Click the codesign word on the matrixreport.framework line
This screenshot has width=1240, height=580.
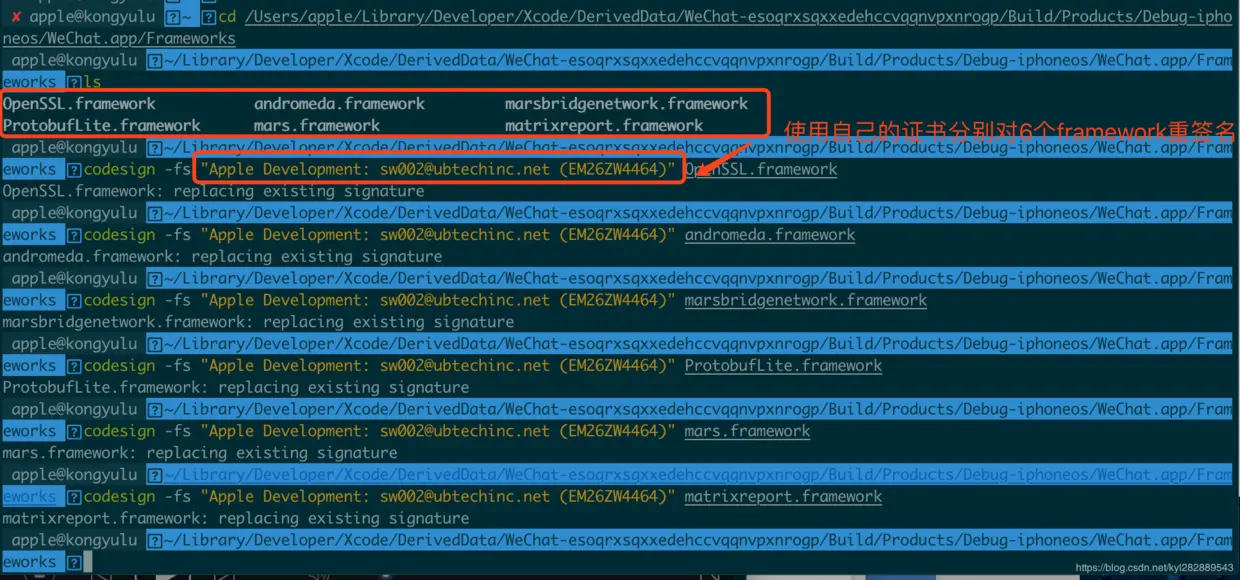tap(119, 497)
